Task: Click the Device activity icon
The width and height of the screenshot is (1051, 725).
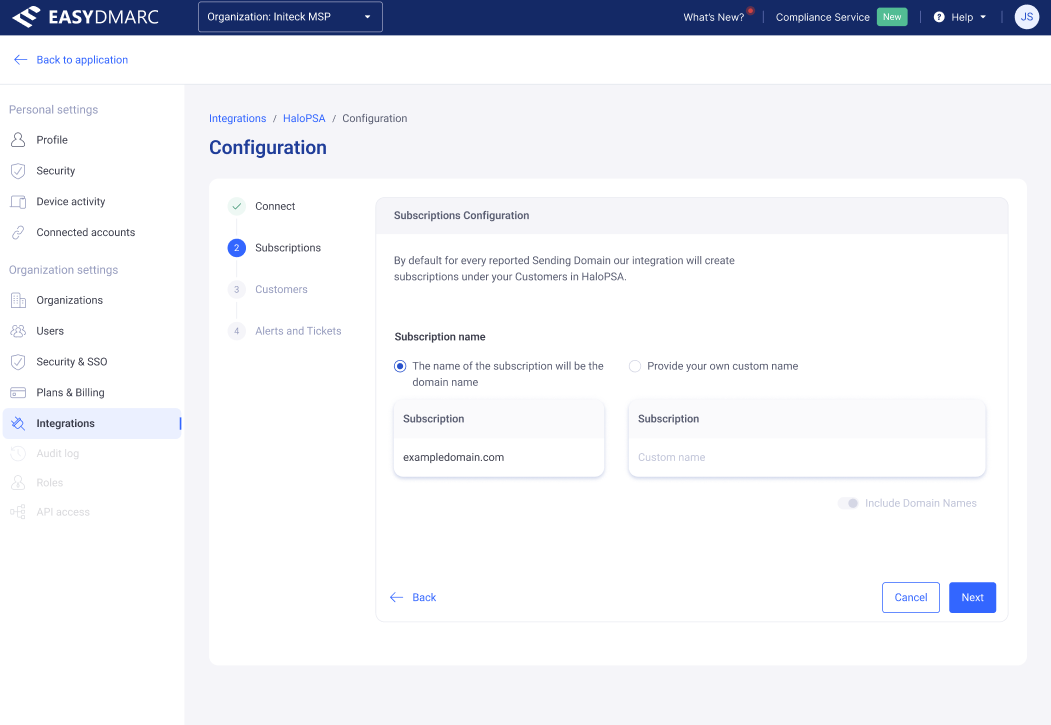Action: pyautogui.click(x=18, y=201)
